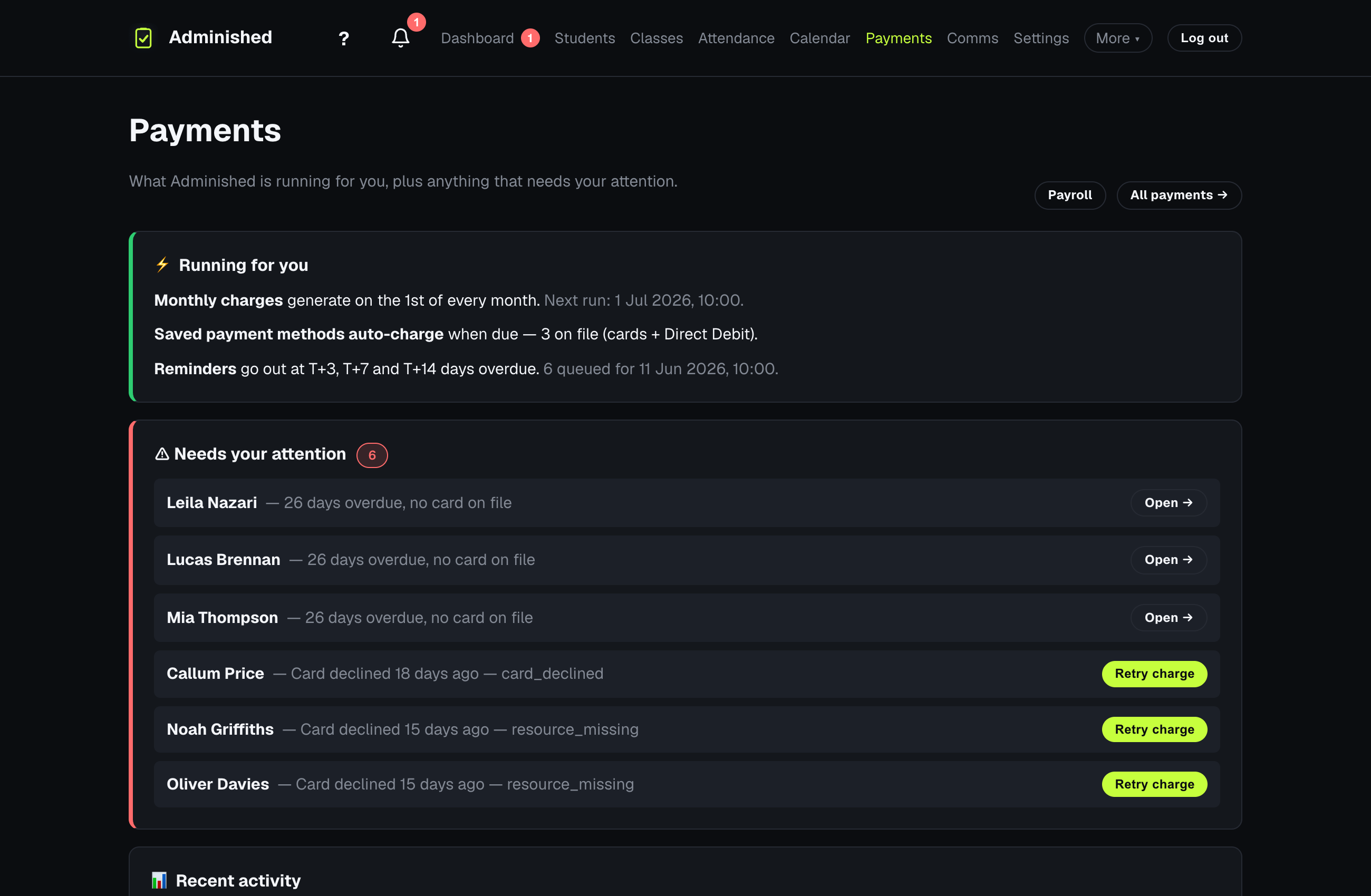Open help via the question mark icon

(344, 38)
